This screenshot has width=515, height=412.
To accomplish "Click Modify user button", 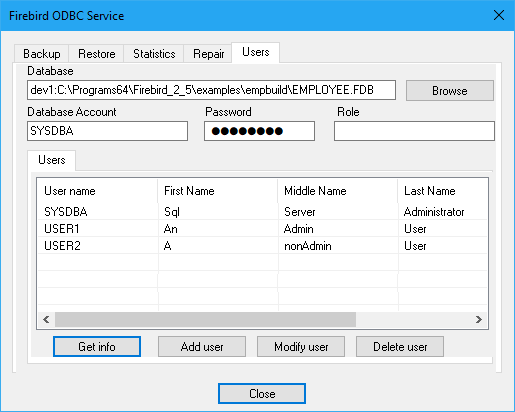I will [301, 347].
